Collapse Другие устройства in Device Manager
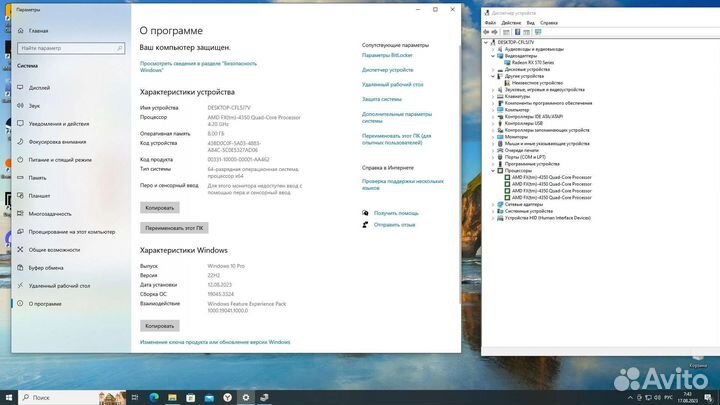Screen dimensions: 720x405 click(493, 76)
